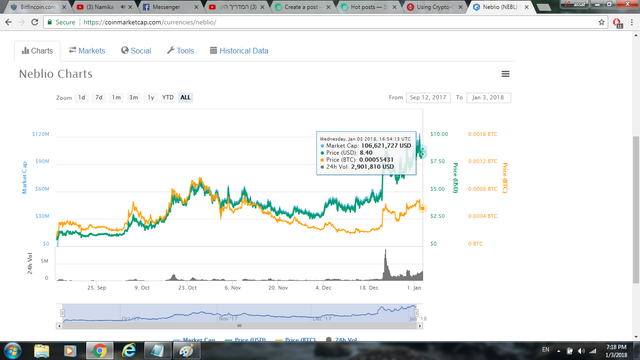Switch to the Markets tab
The width and height of the screenshot is (640, 360).
(x=87, y=51)
